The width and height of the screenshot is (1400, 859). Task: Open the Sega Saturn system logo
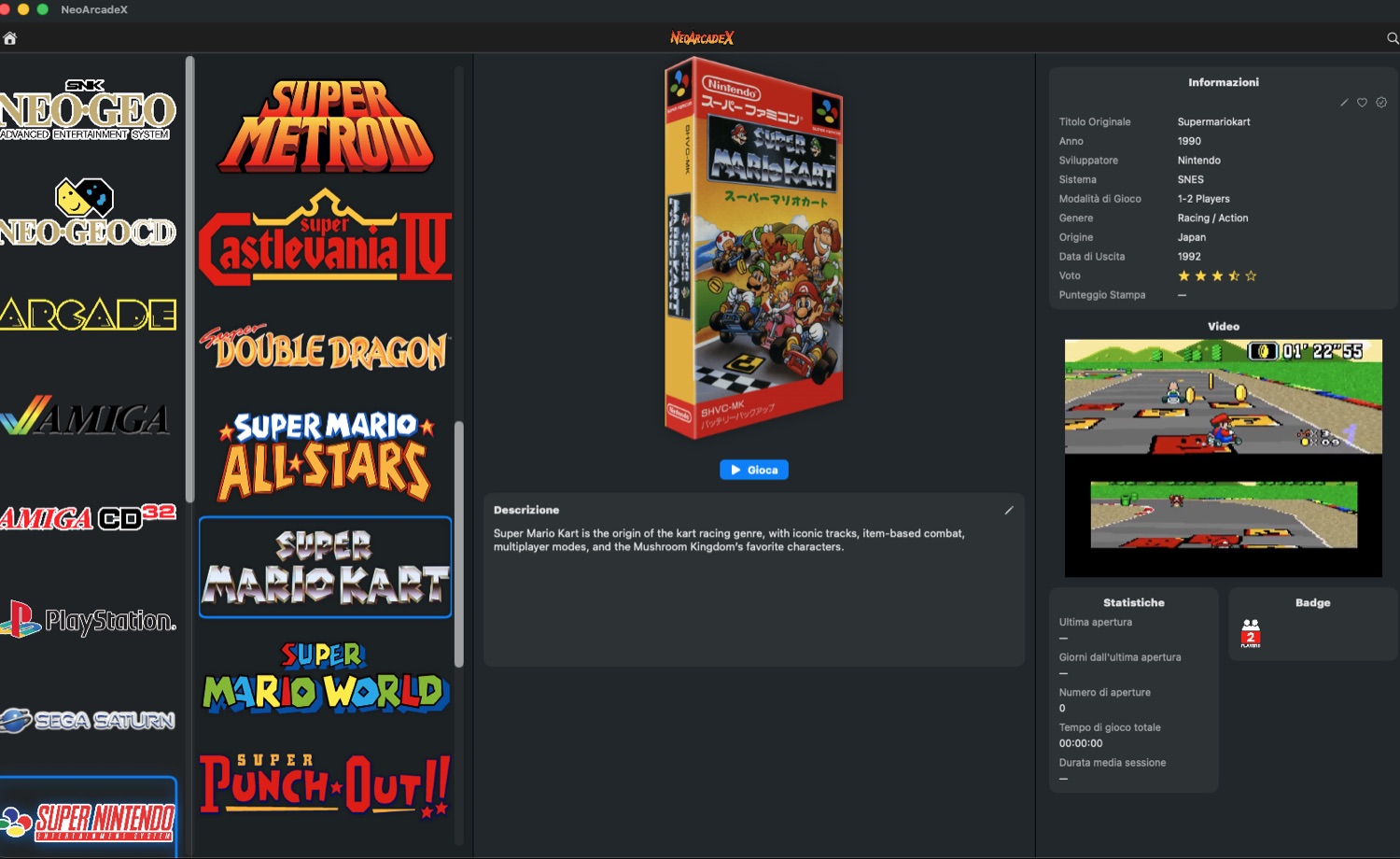click(88, 720)
